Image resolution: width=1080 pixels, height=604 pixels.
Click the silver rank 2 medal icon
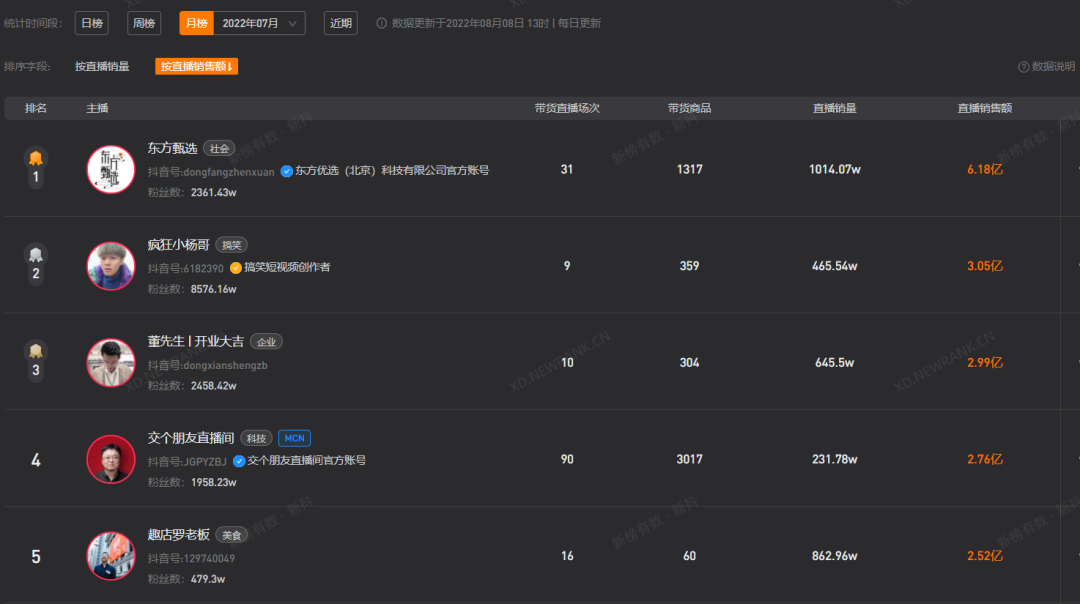[x=36, y=255]
